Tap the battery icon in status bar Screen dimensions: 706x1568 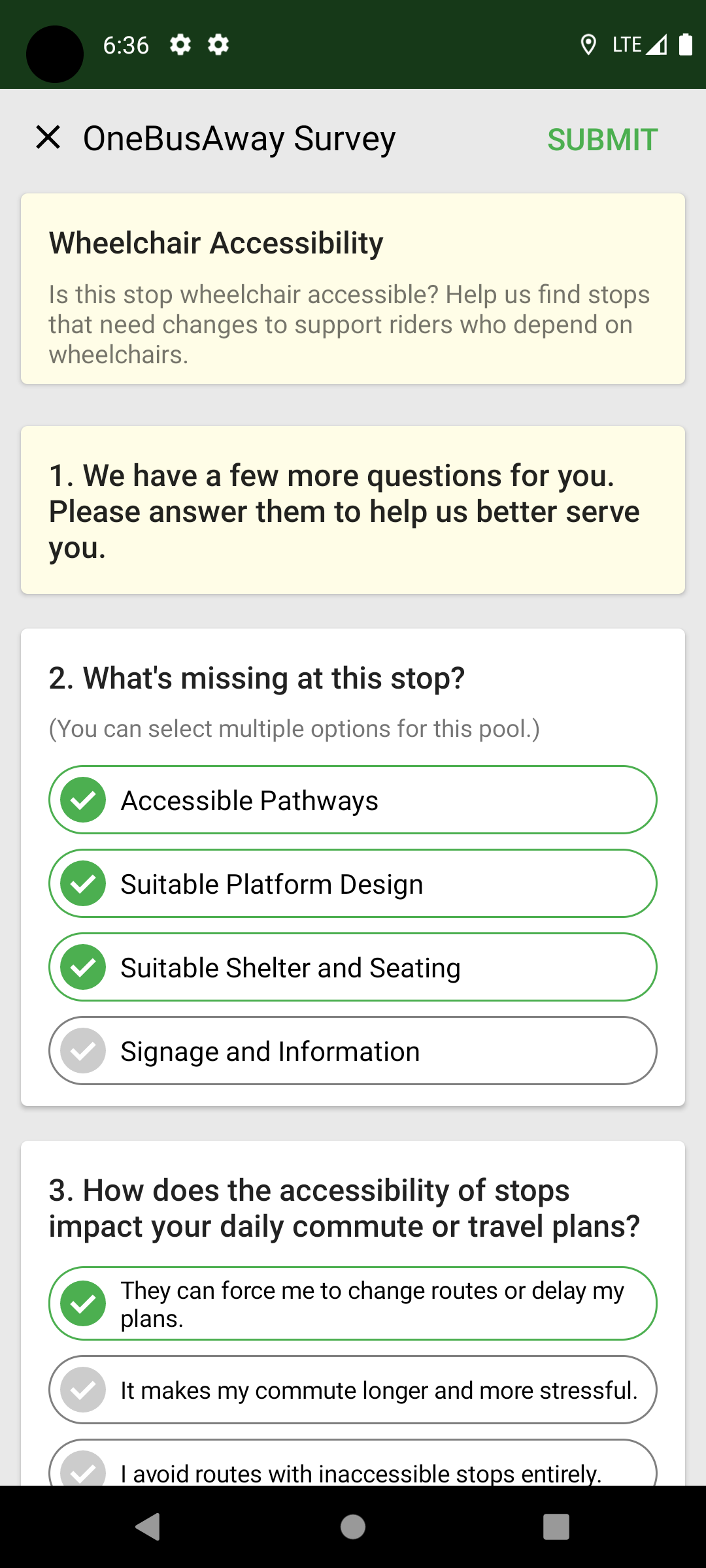point(685,45)
